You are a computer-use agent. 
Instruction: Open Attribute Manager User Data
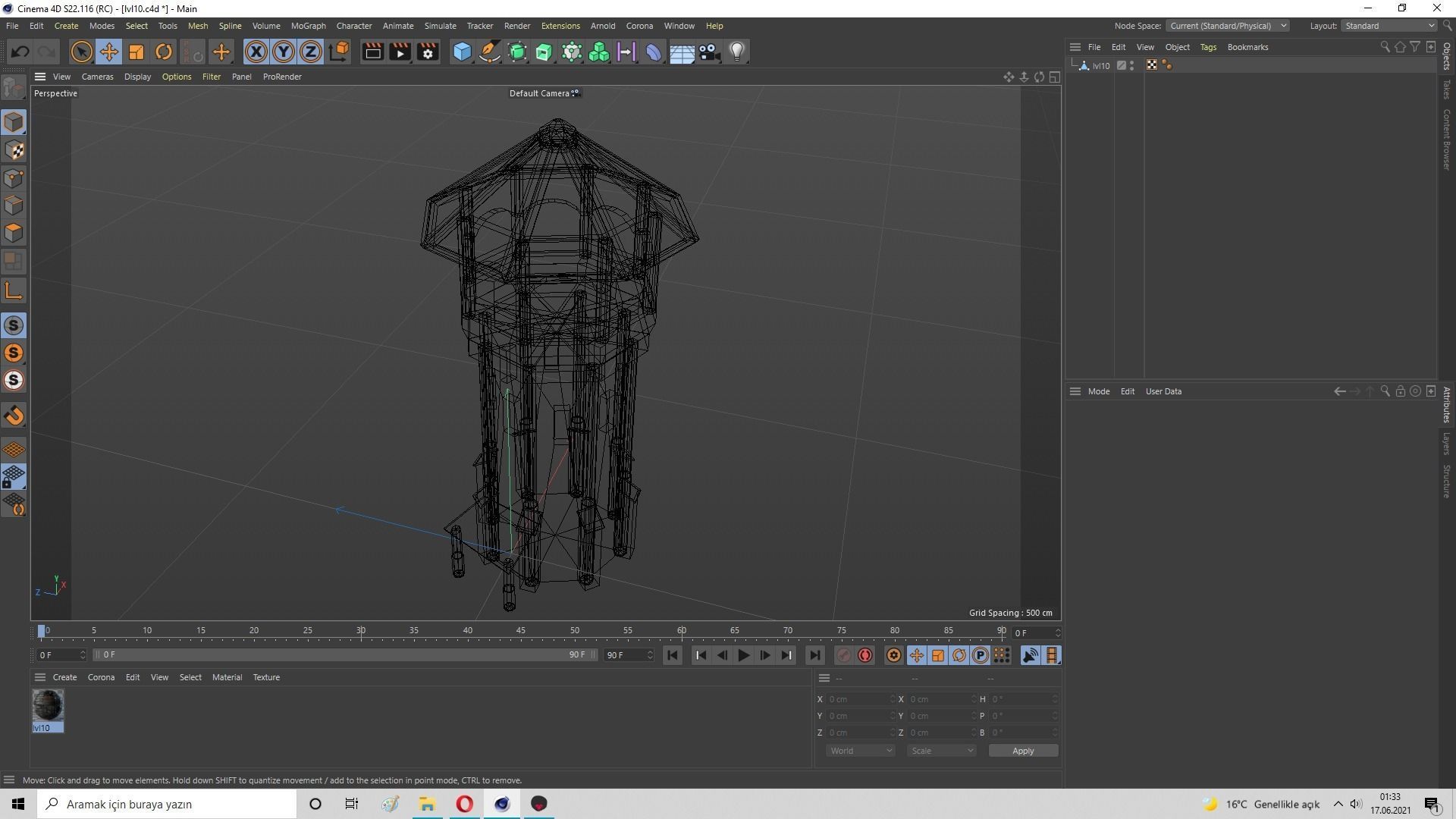[x=1163, y=391]
